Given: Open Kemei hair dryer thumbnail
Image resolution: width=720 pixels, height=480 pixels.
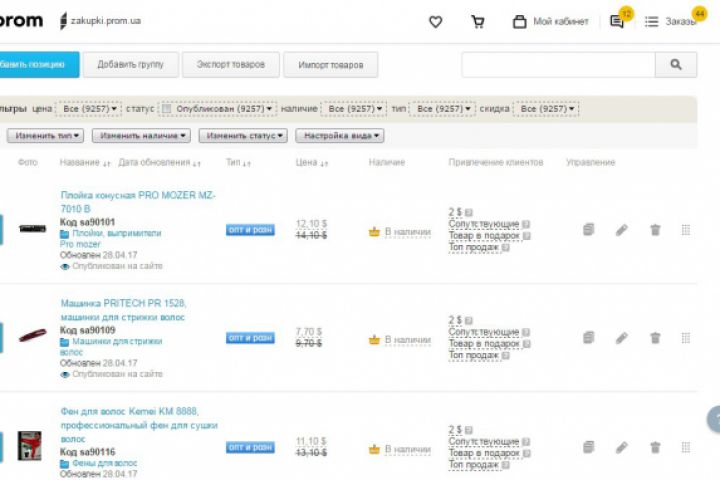Looking at the screenshot, I should coord(30,446).
